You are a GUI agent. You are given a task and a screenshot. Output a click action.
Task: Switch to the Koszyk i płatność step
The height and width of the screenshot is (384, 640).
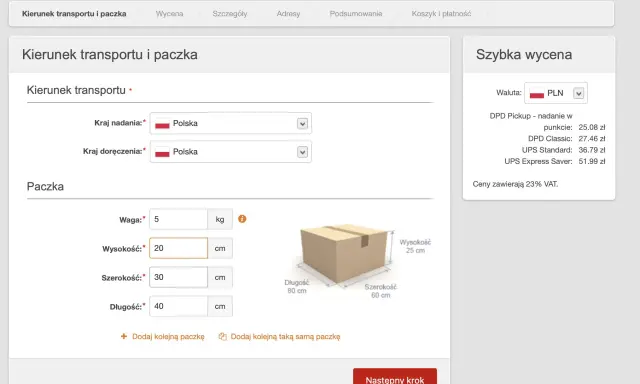[x=441, y=14]
